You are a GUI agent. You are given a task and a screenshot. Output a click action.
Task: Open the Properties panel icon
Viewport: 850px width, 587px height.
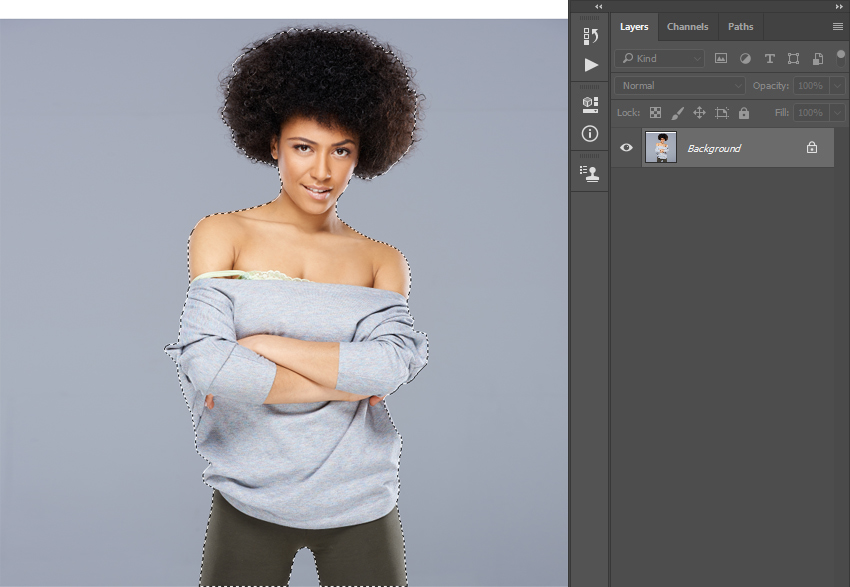(590, 104)
